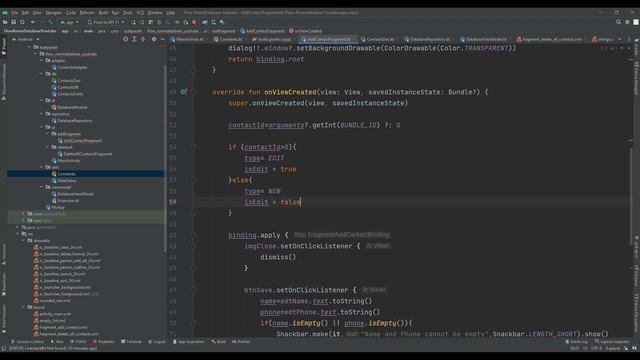Click the Search Everywhere magnifier icon

618,22
